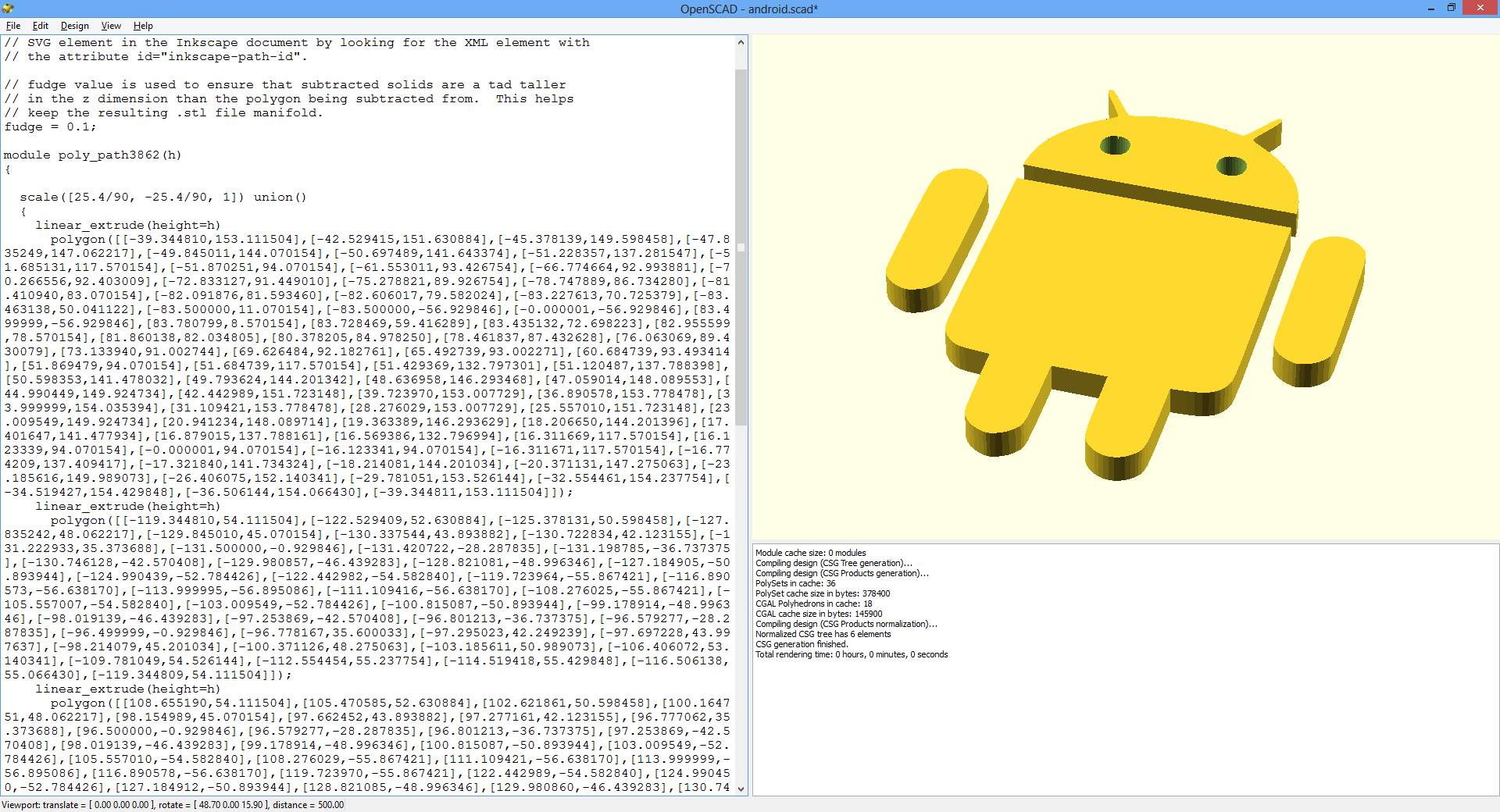Click 'Total rendering time' line in console
Image resolution: width=1500 pixels, height=812 pixels.
click(851, 654)
